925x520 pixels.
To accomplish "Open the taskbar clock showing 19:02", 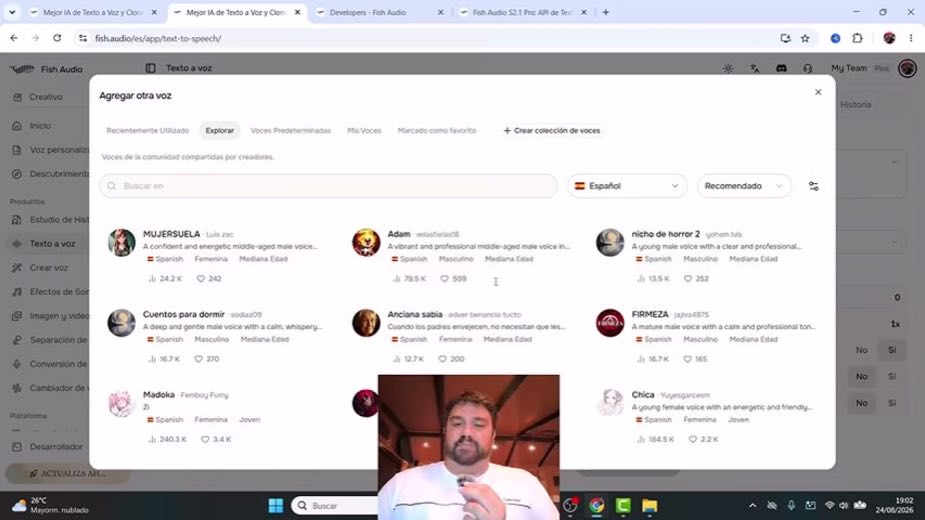I will 894,505.
